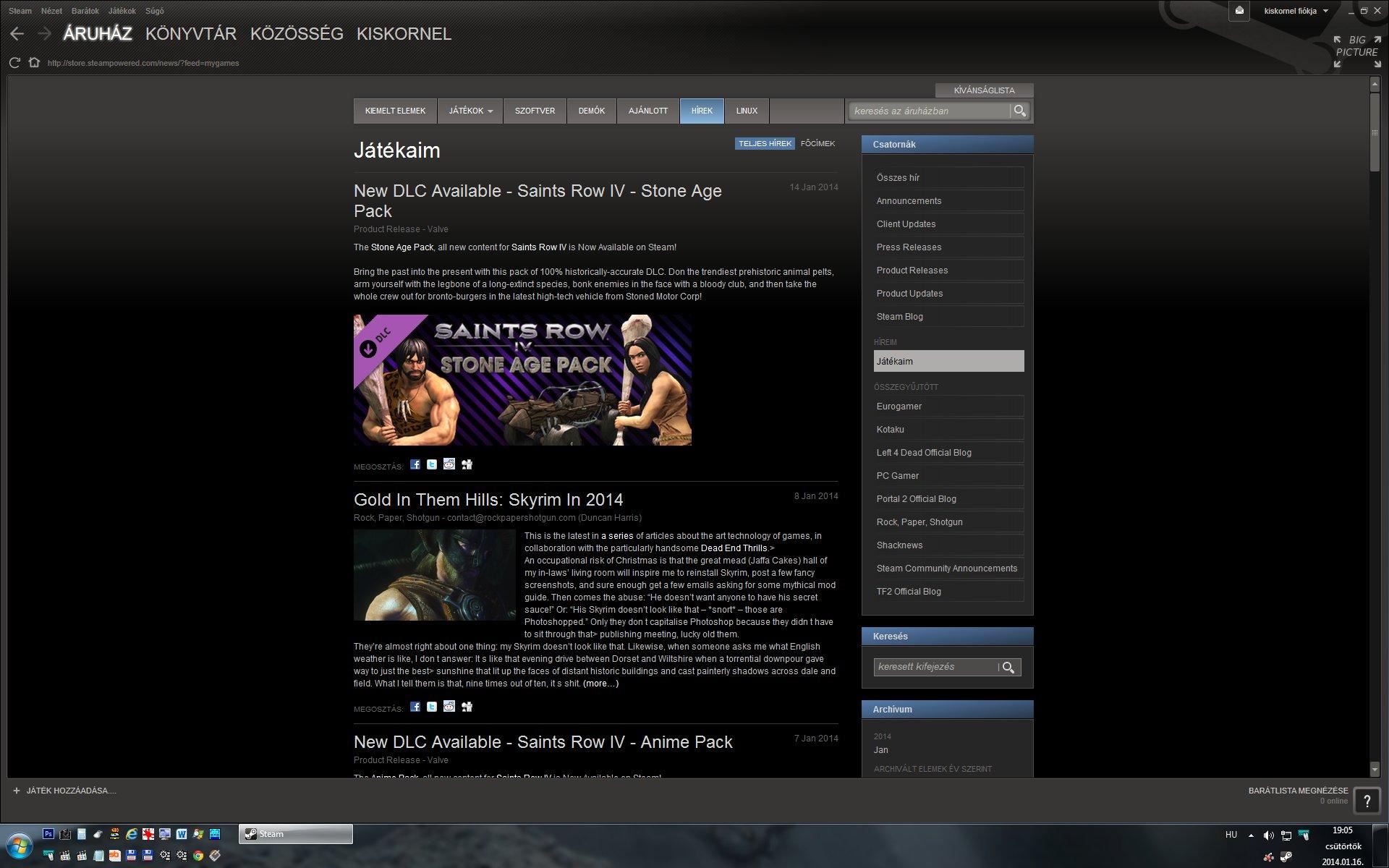Switch to Big Picture mode
1389x868 pixels.
tap(1356, 52)
